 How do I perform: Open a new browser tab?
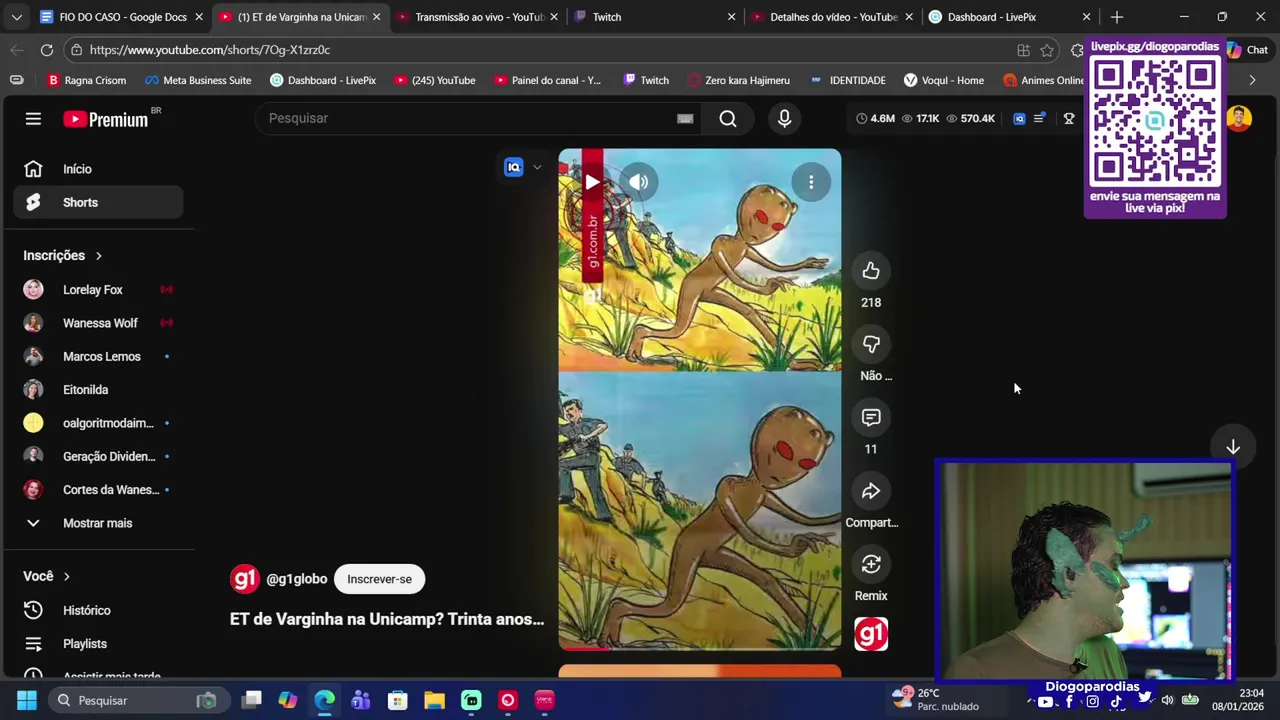pos(1116,17)
